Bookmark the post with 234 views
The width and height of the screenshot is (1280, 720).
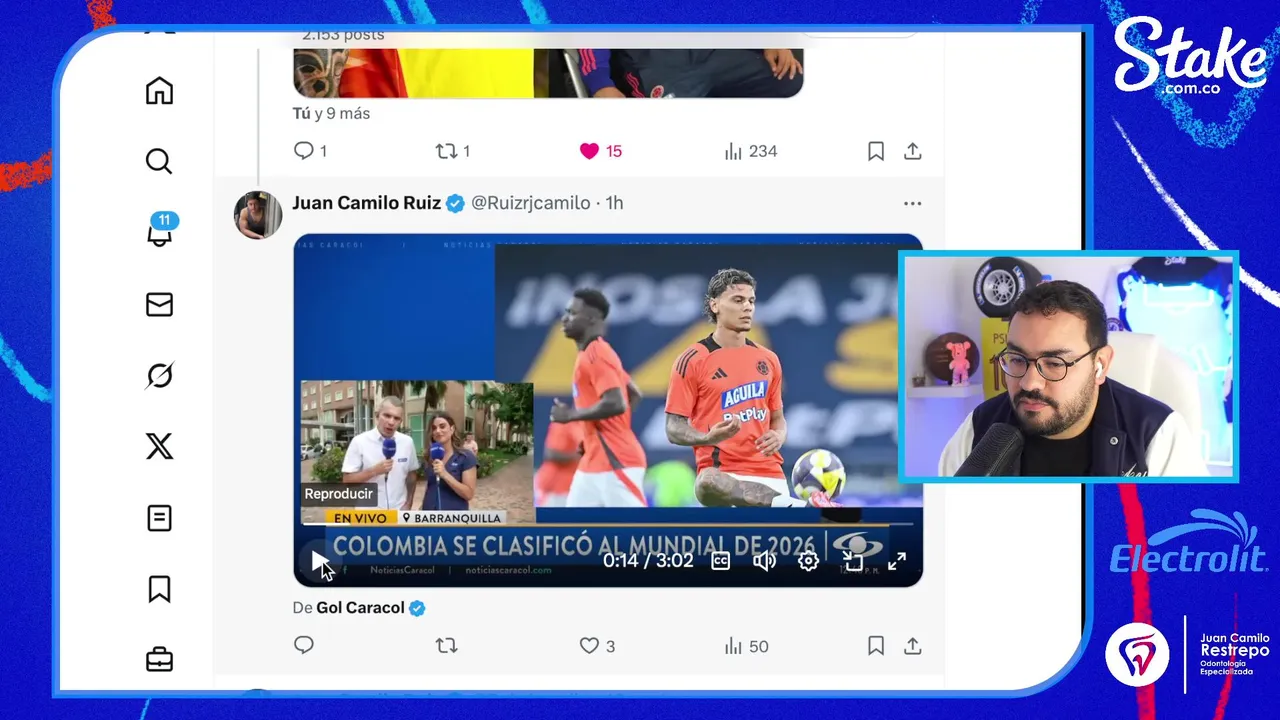point(876,151)
